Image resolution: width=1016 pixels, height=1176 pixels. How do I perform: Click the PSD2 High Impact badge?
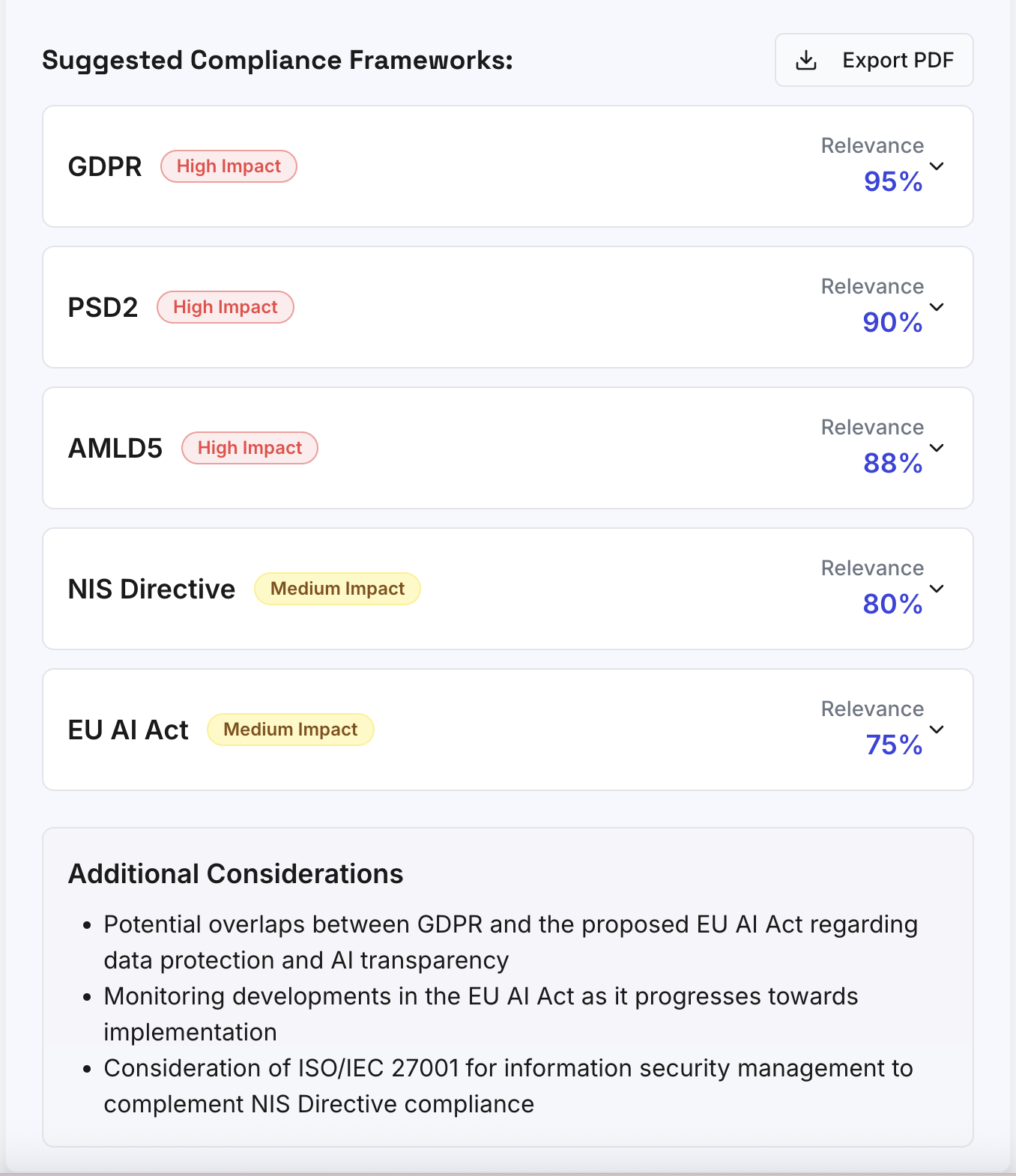pos(226,307)
